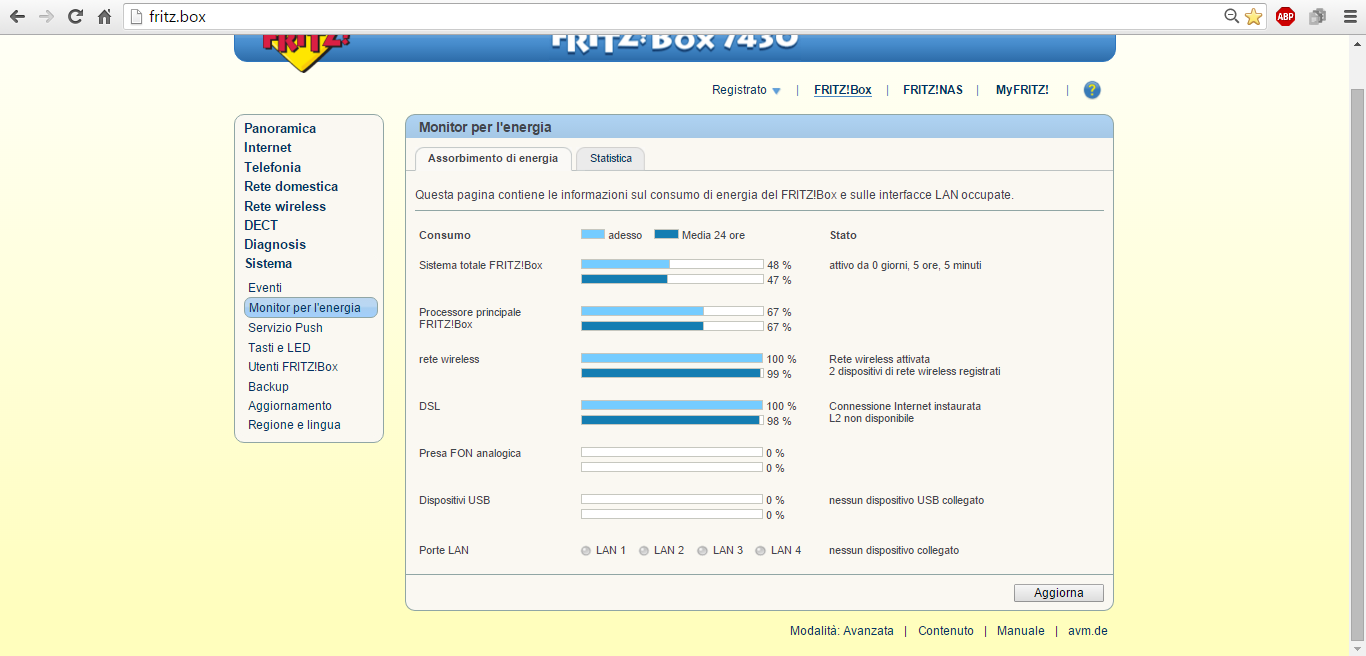Go to browser home page icon

(104, 16)
